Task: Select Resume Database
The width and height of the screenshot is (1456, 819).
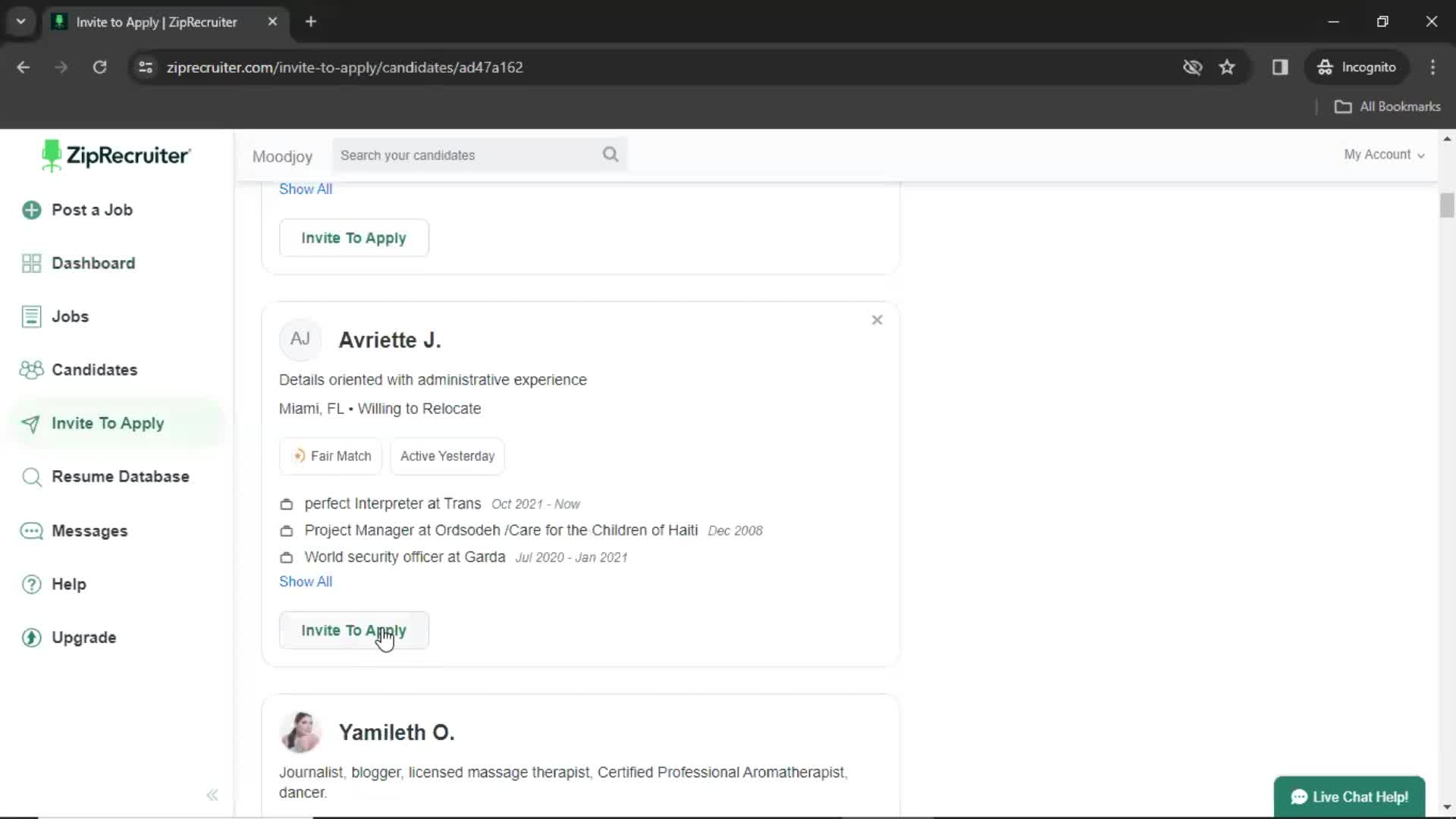Action: click(120, 476)
